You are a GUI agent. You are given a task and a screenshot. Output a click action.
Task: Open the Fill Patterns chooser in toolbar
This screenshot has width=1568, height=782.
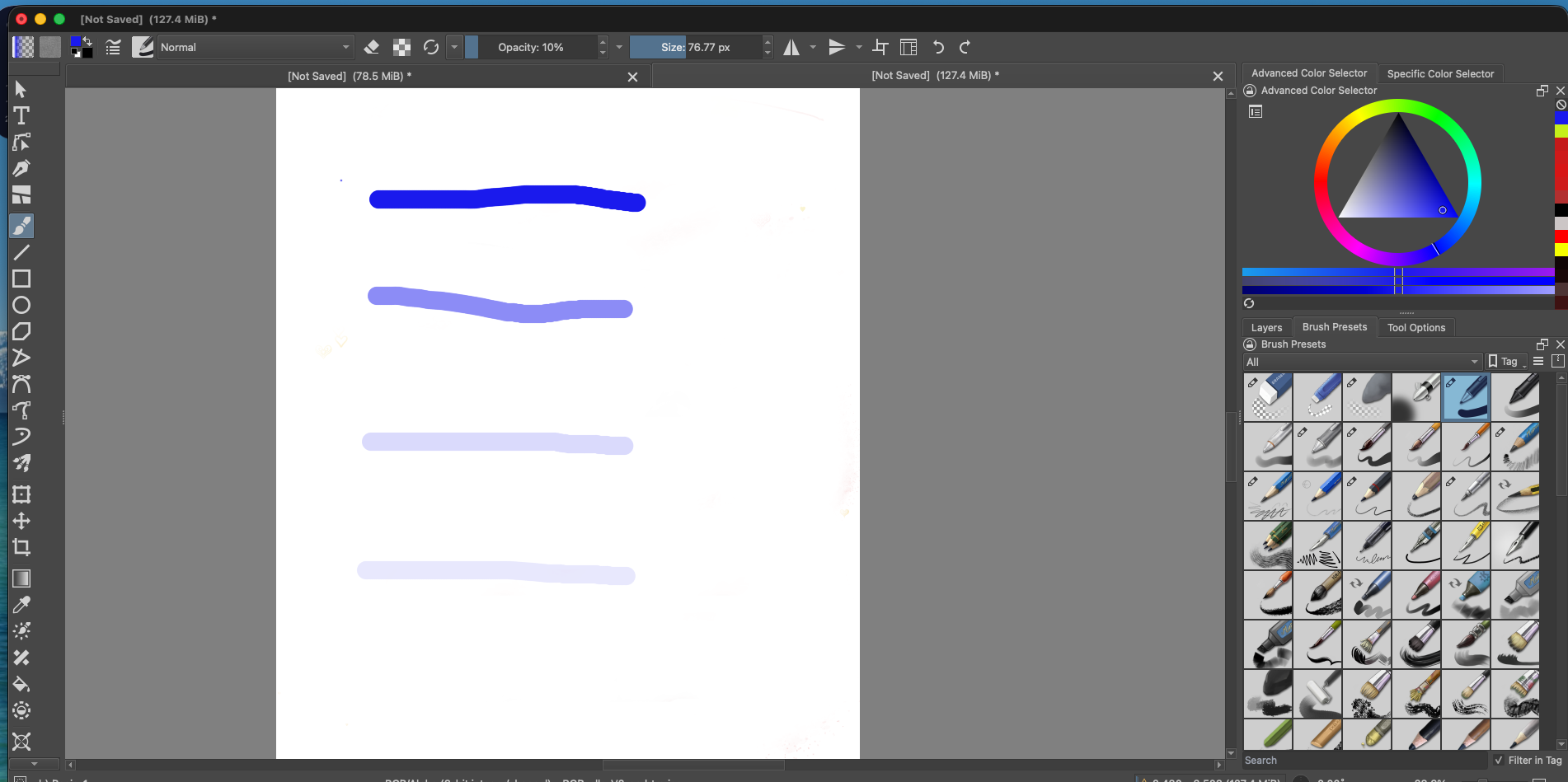50,47
